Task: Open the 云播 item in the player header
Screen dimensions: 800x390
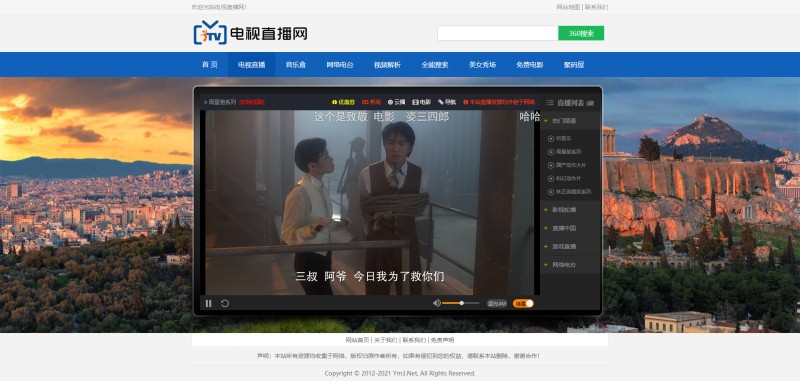Action: (x=396, y=102)
